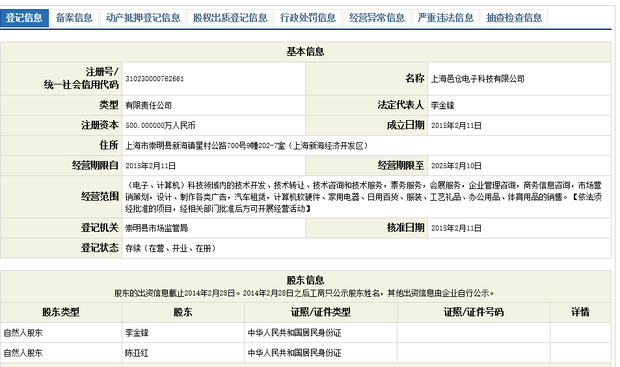Screen dimensions: 620x367
Task: Click the 股东信息 section header
Action: (305, 280)
